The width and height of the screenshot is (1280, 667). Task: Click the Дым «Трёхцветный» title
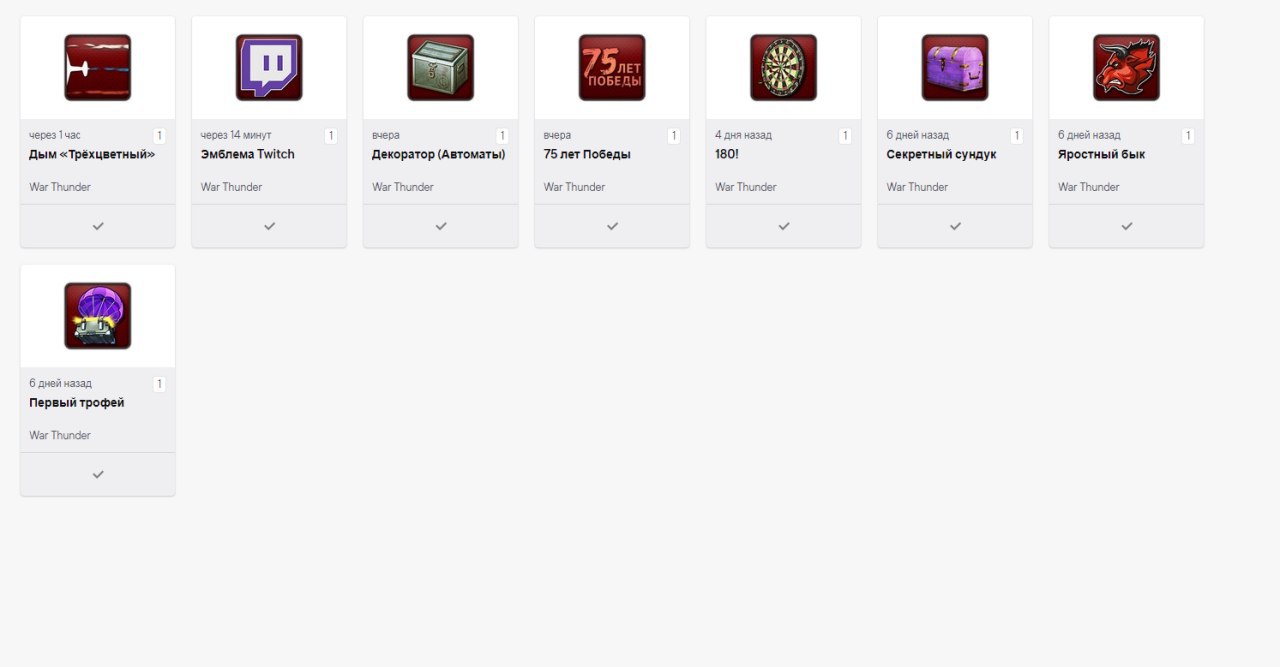(x=92, y=155)
